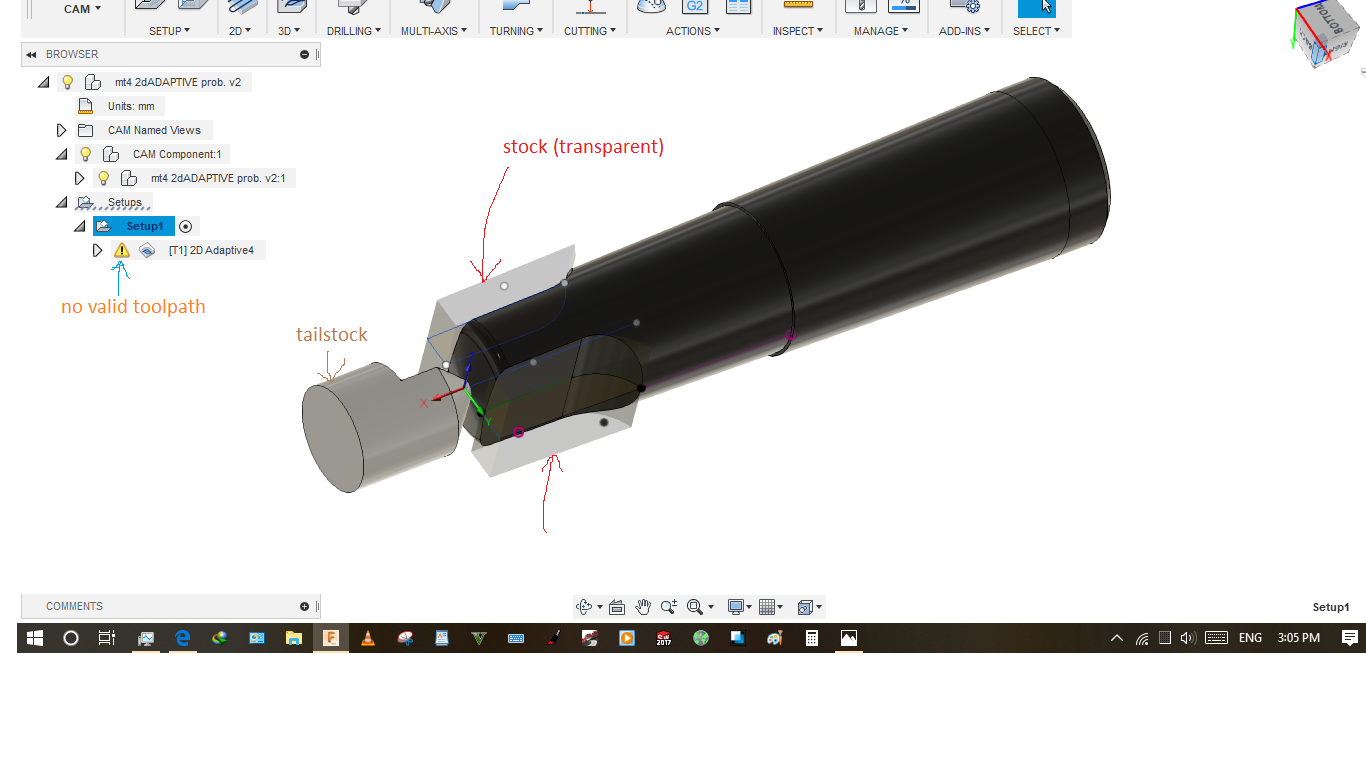Click the Post Process G2 icon
1366x768 pixels.
coord(694,7)
